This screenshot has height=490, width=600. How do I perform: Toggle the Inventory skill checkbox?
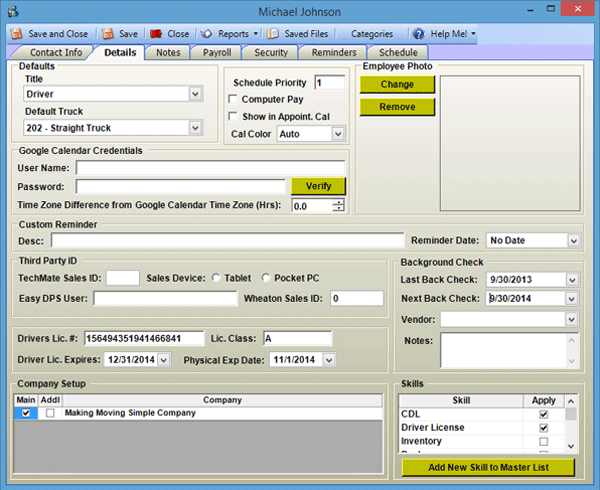[543, 441]
